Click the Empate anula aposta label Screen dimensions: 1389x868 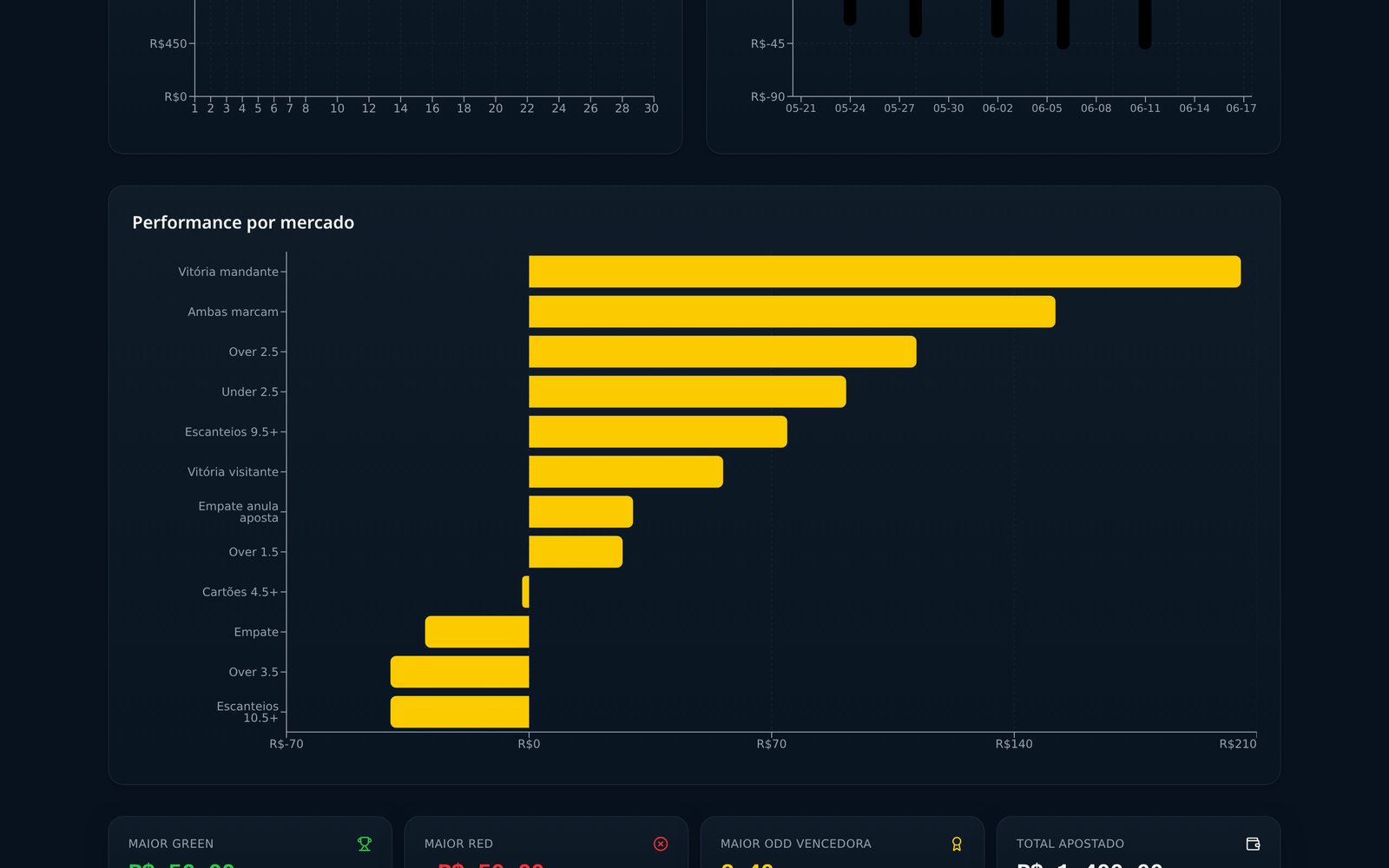point(239,512)
